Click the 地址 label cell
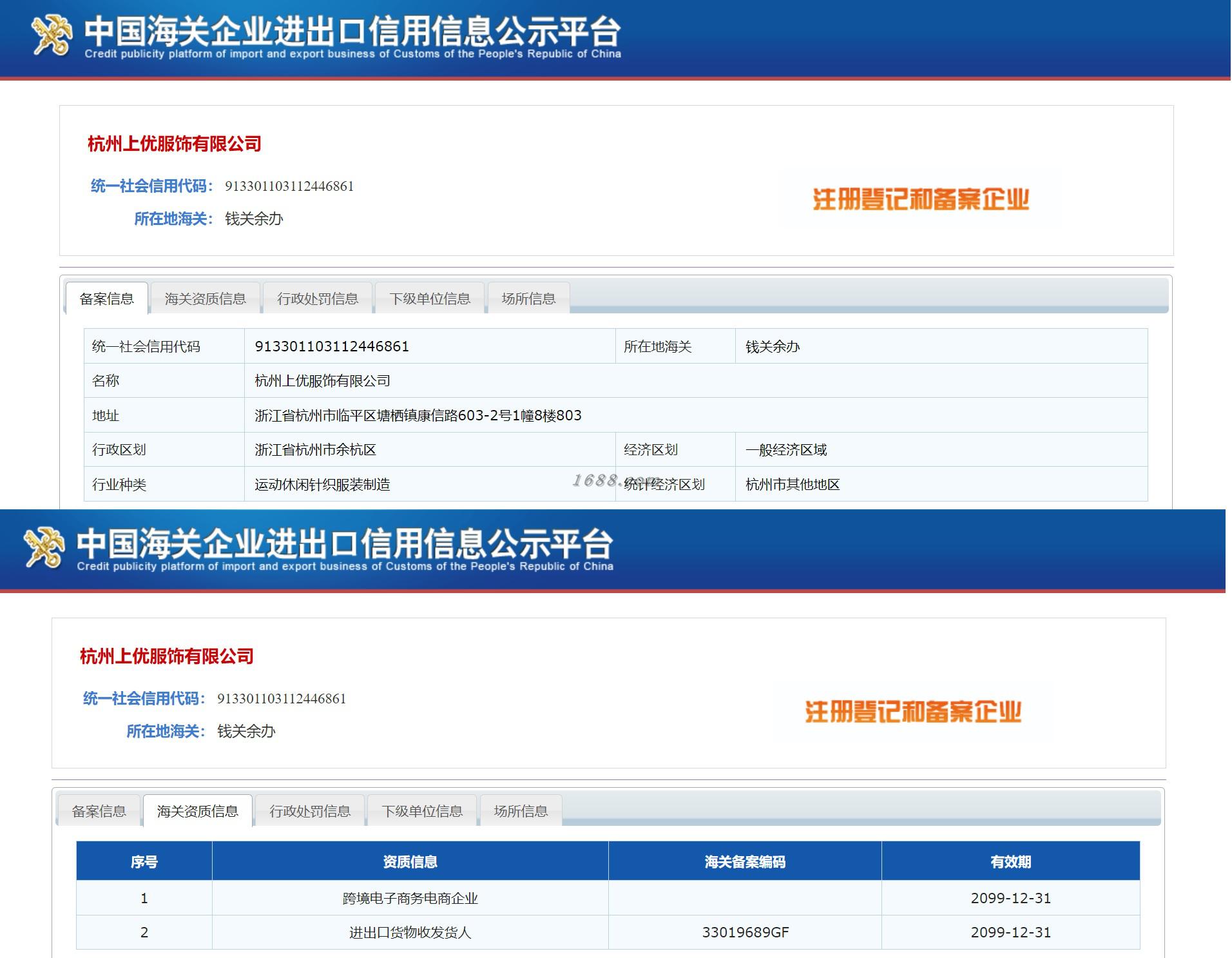Image resolution: width=1232 pixels, height=958 pixels. pos(164,415)
